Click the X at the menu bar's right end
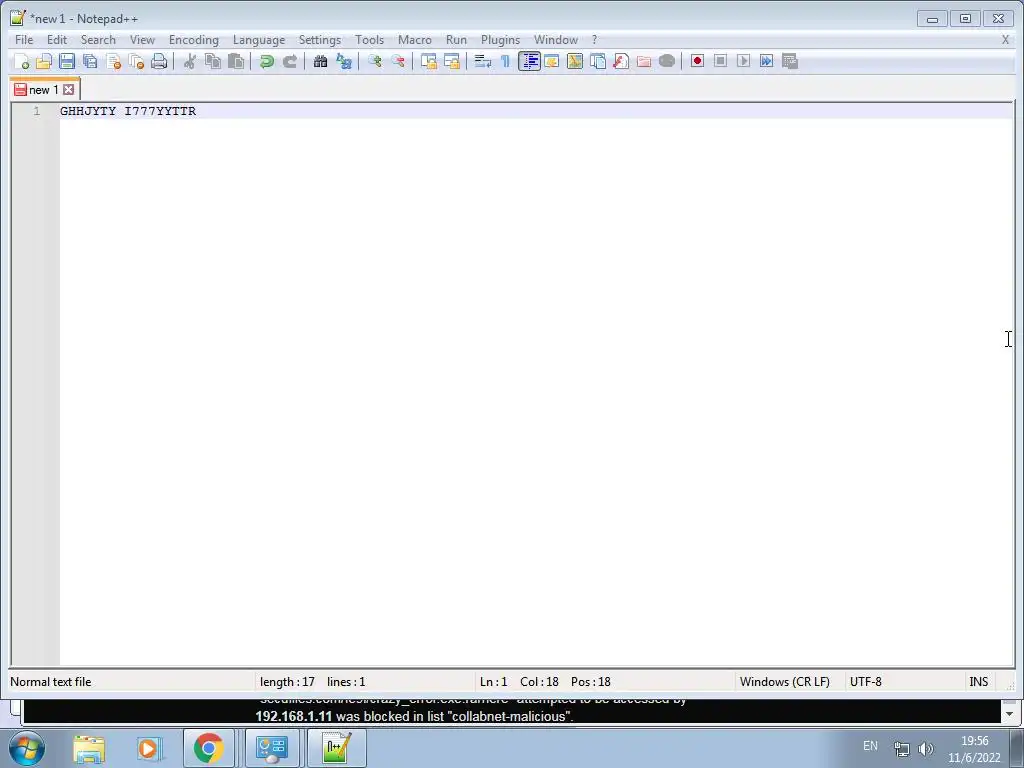Screen dimensions: 1024x768 click(1006, 40)
